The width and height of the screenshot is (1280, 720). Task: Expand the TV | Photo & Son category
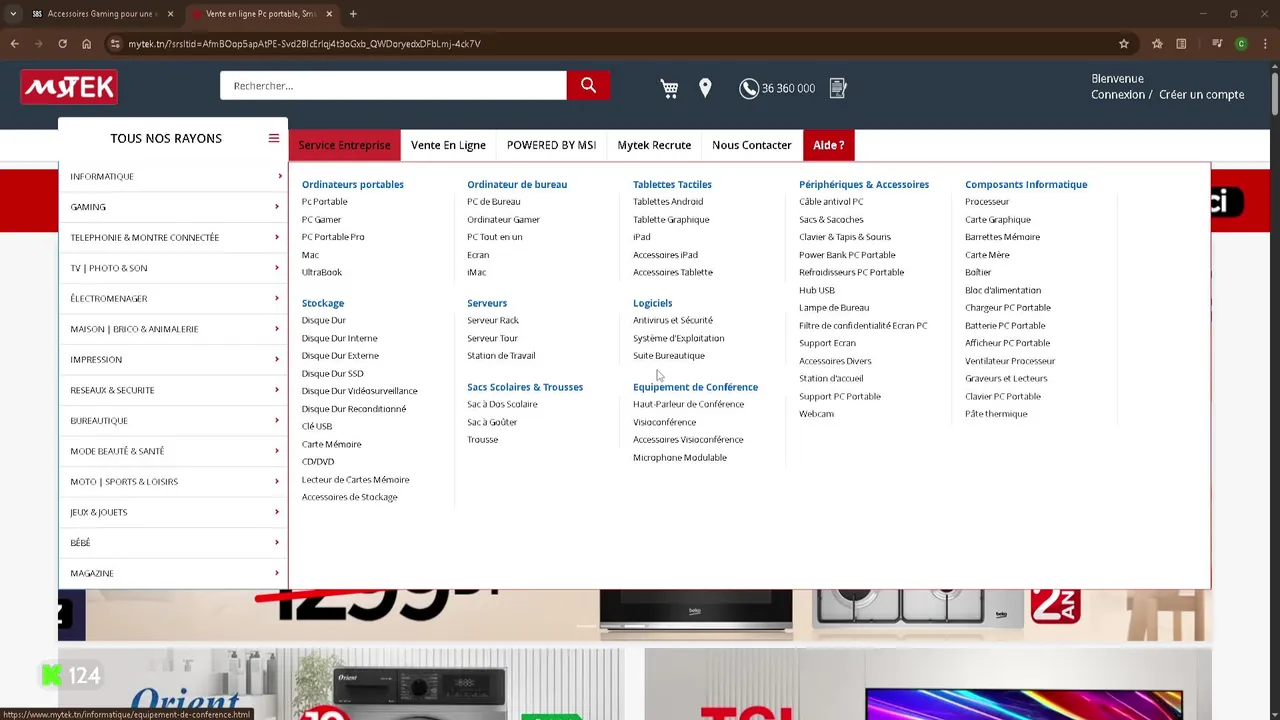[173, 268]
